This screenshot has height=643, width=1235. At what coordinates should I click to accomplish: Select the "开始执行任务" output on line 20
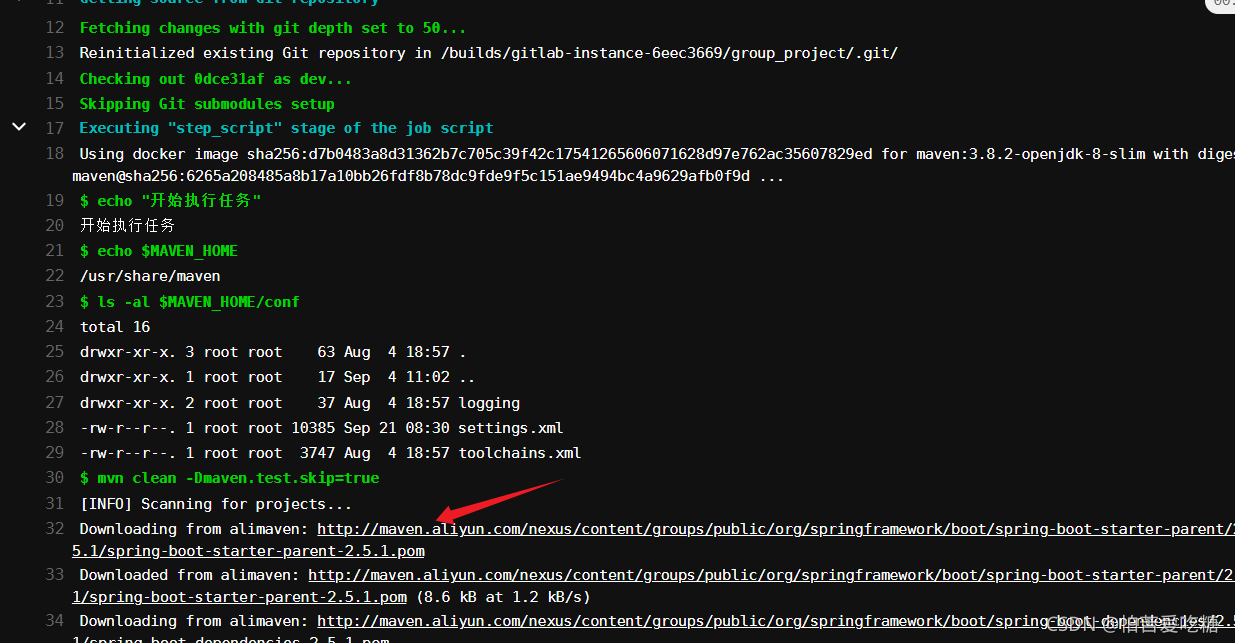pos(128,226)
